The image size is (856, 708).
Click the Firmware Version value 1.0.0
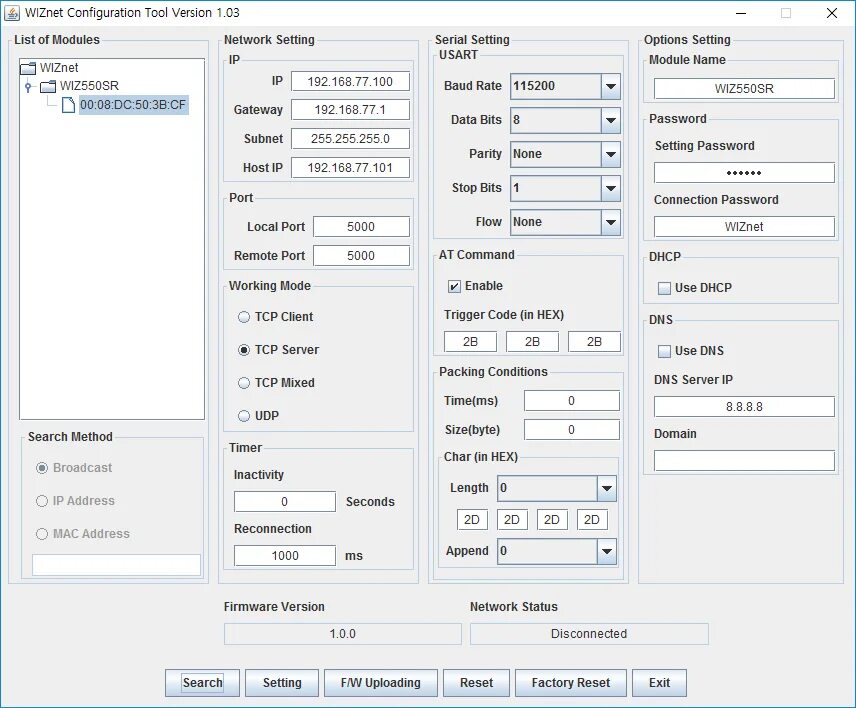(x=342, y=634)
